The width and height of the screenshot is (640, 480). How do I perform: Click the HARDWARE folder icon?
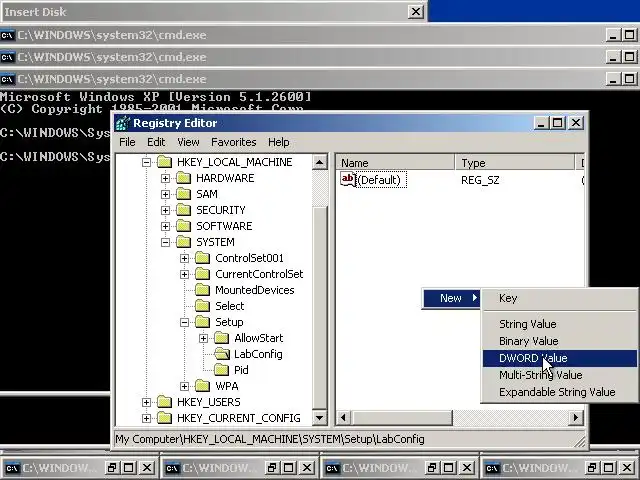[184, 178]
